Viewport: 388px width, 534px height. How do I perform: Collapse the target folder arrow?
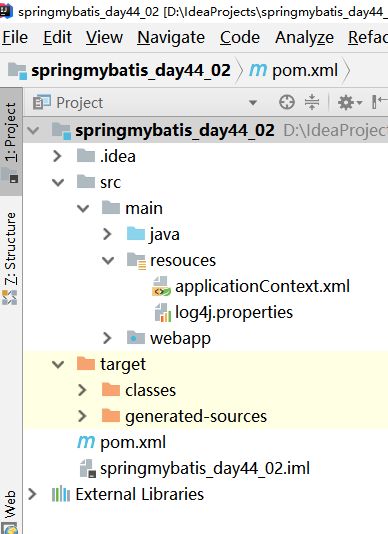pos(58,364)
